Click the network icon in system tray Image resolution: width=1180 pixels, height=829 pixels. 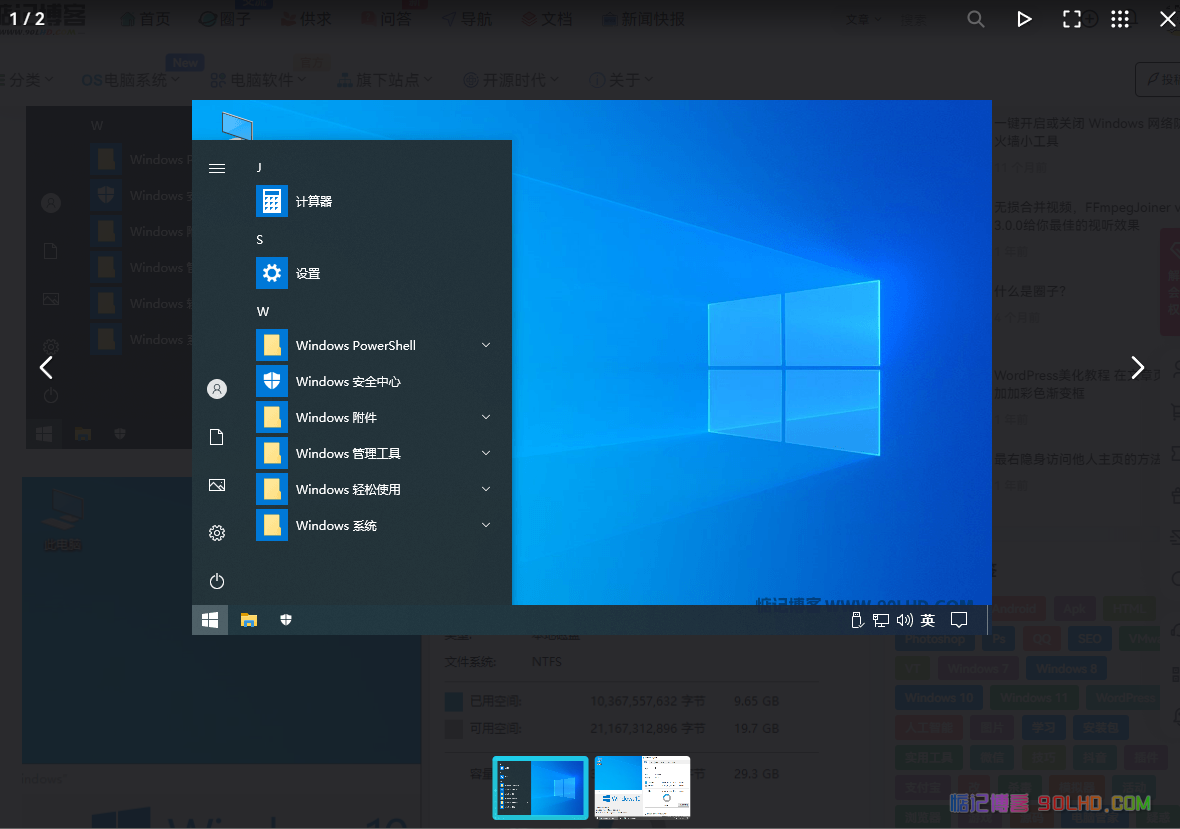tap(880, 620)
